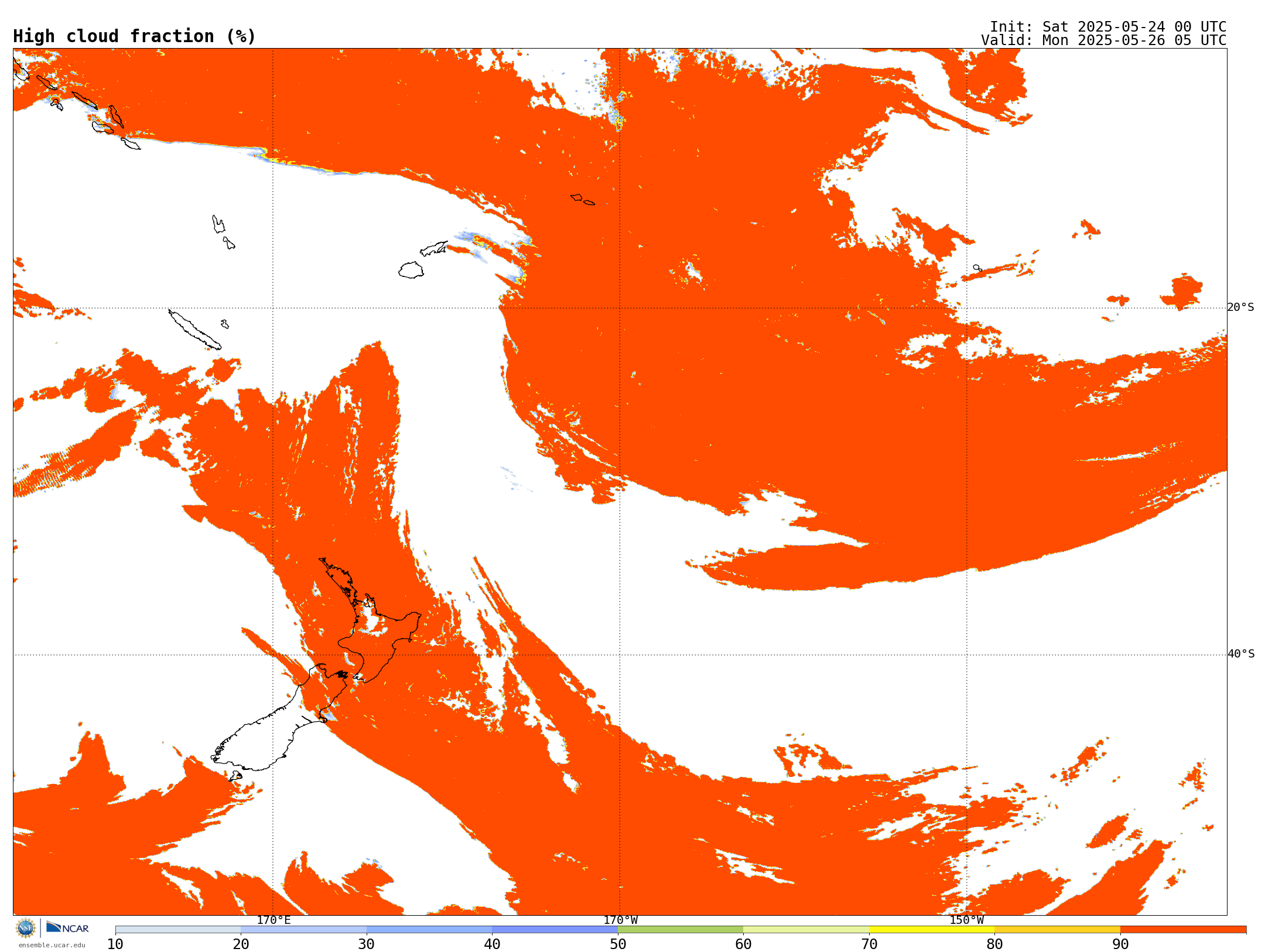The image size is (1265, 952).
Task: Pick the 40-50 periwinkle colorbar segment
Action: (555, 930)
